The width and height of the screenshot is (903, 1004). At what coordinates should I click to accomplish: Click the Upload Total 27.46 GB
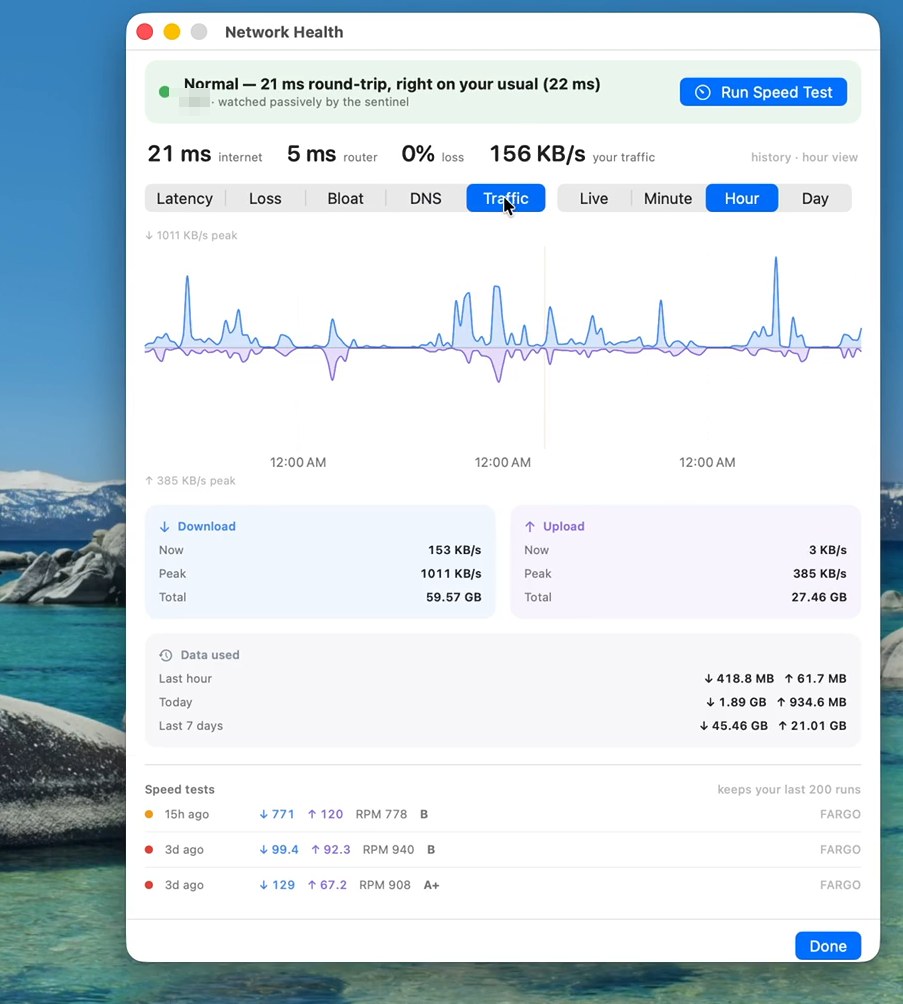[819, 597]
